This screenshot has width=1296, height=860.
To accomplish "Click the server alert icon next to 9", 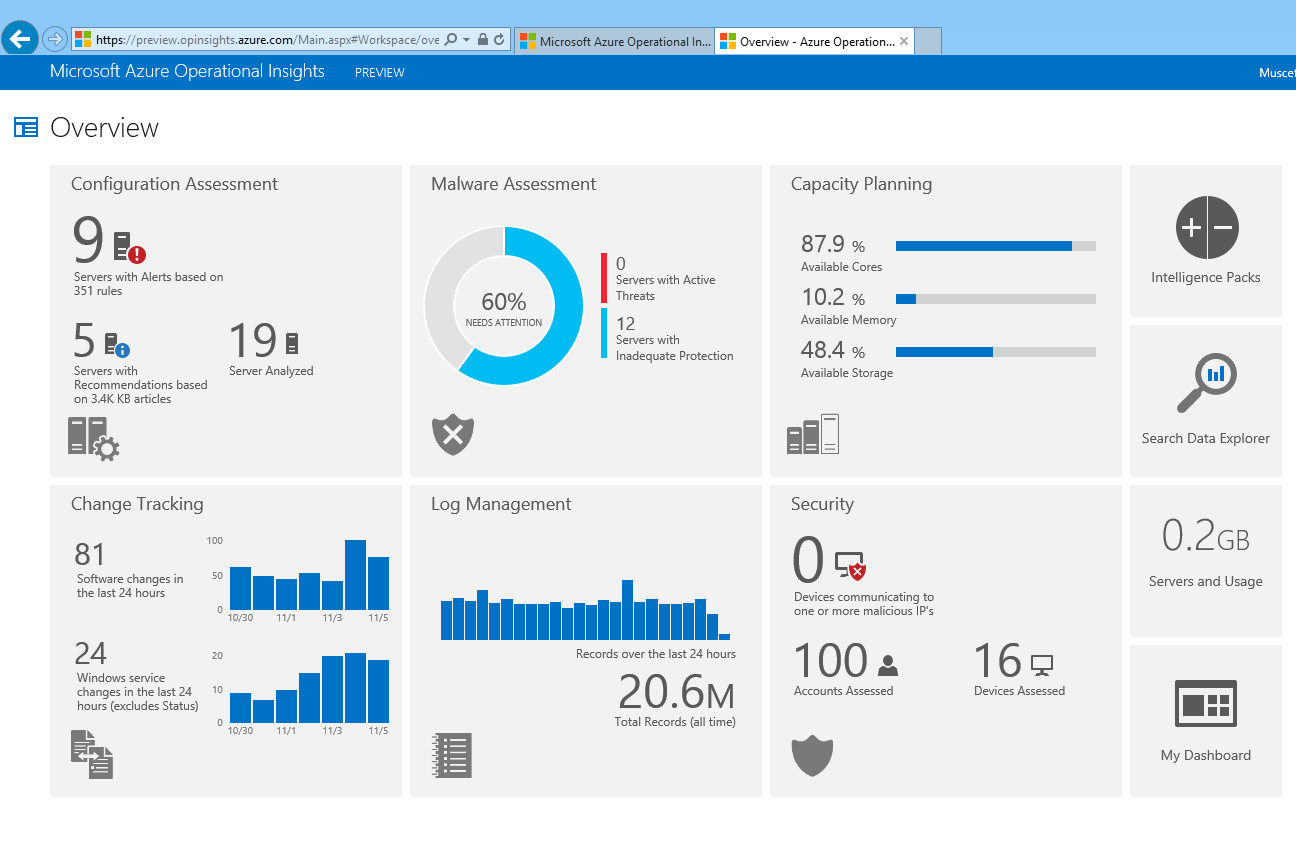I will coord(129,247).
